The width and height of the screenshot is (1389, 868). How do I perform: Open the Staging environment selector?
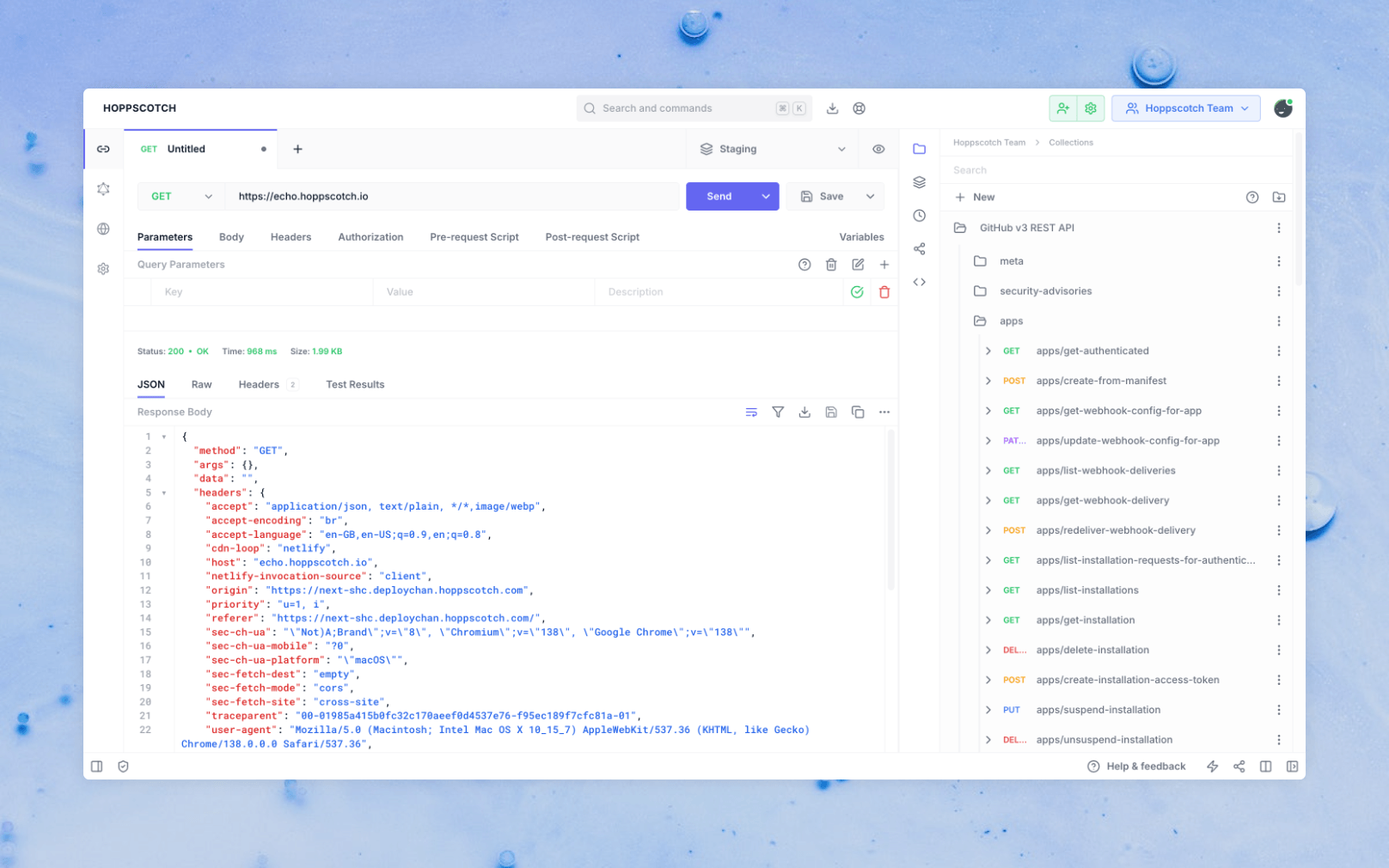(773, 149)
